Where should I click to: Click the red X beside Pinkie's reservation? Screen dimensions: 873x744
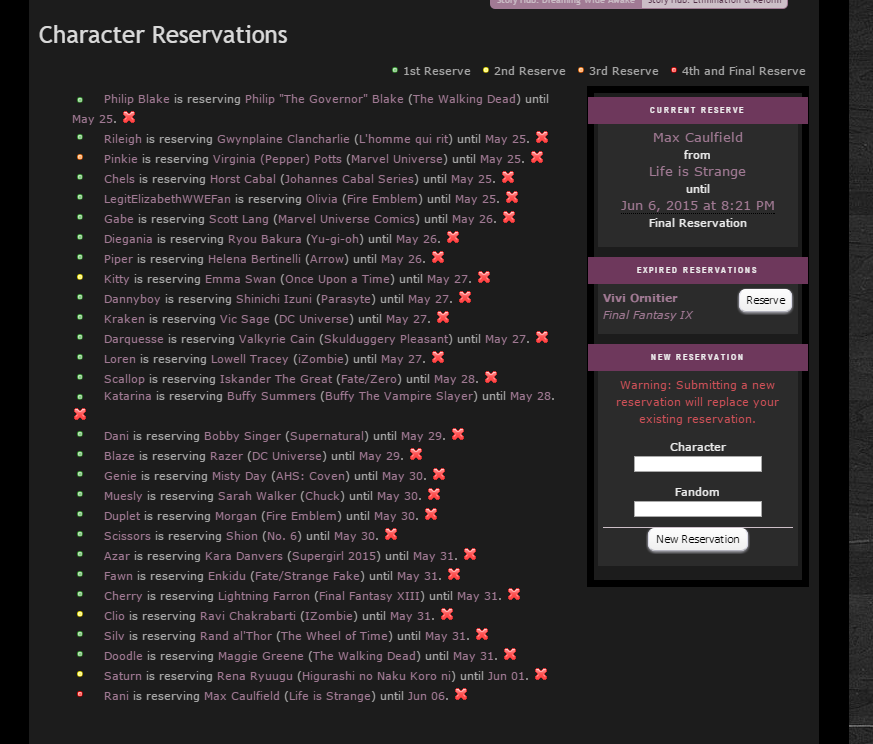click(537, 158)
